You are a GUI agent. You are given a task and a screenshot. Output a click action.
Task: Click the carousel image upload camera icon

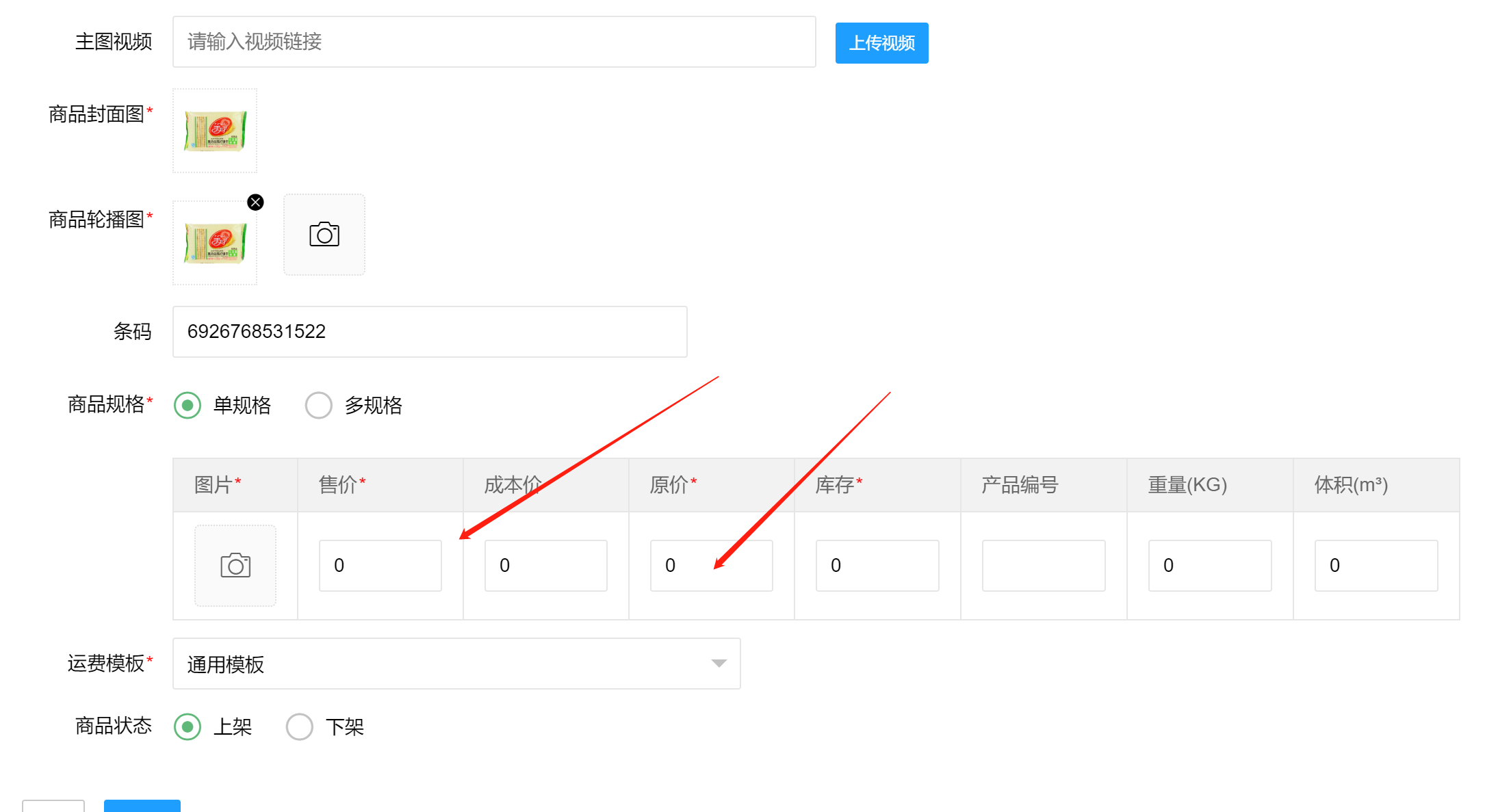pos(325,235)
